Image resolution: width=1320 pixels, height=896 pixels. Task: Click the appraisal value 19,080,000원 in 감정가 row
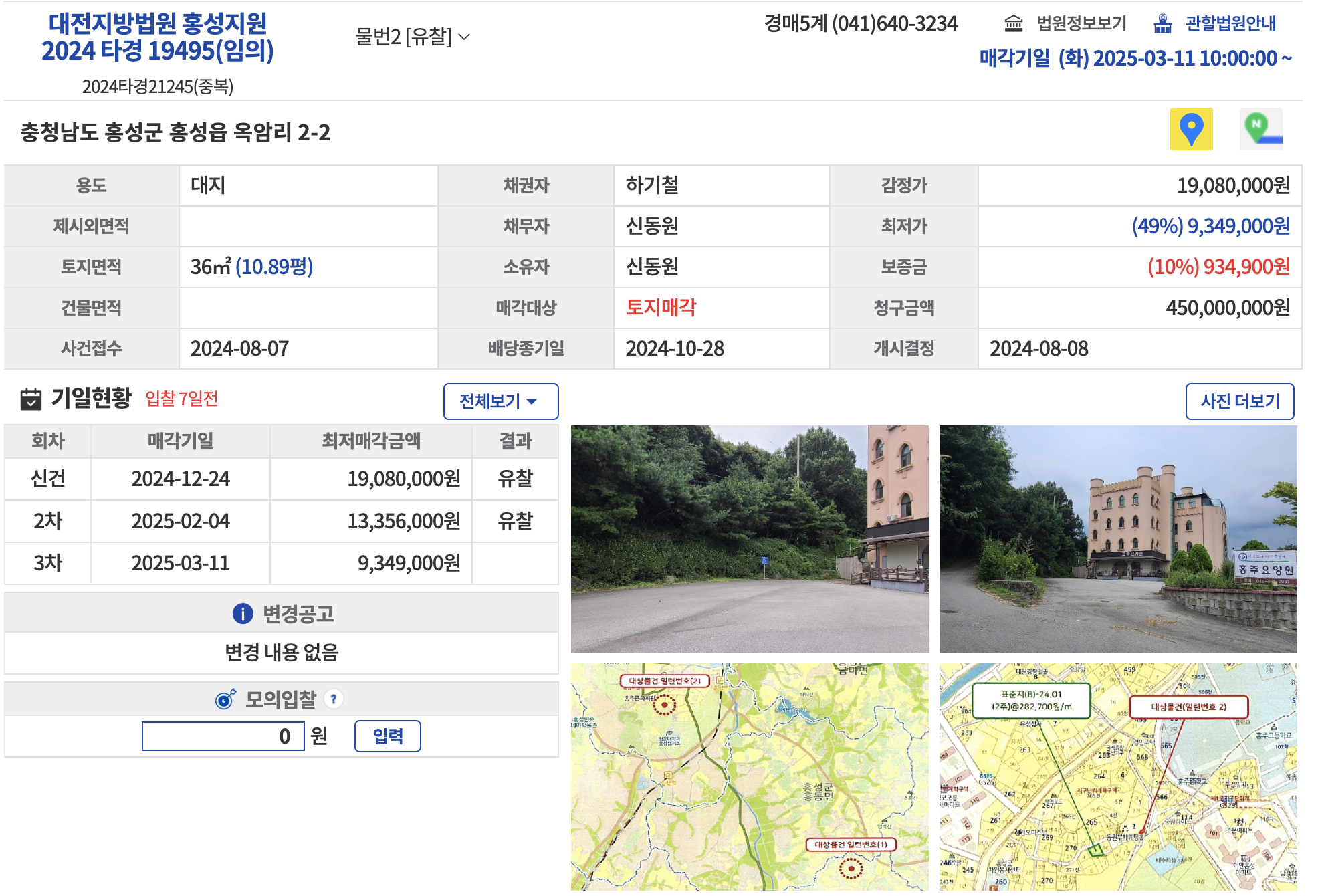click(1233, 185)
